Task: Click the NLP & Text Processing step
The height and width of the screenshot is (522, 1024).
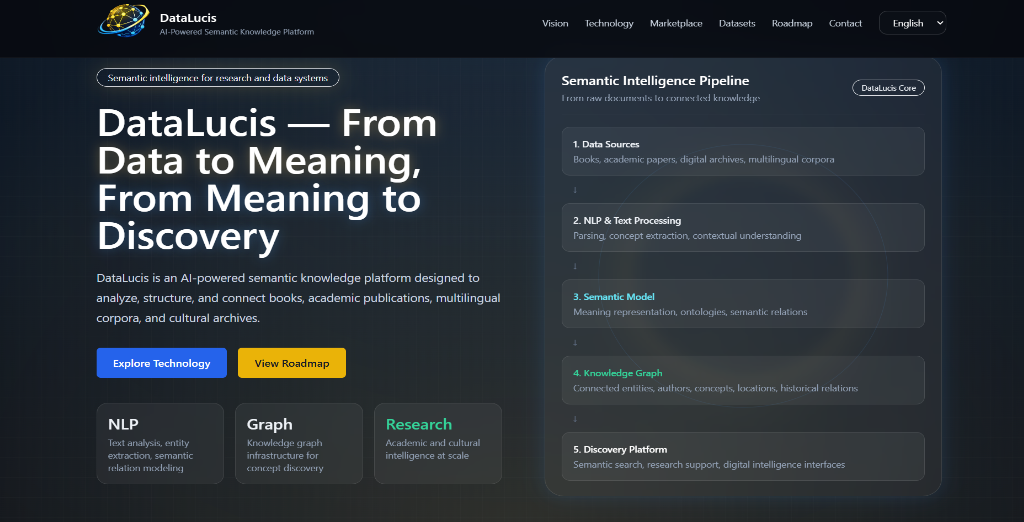Action: (x=743, y=227)
